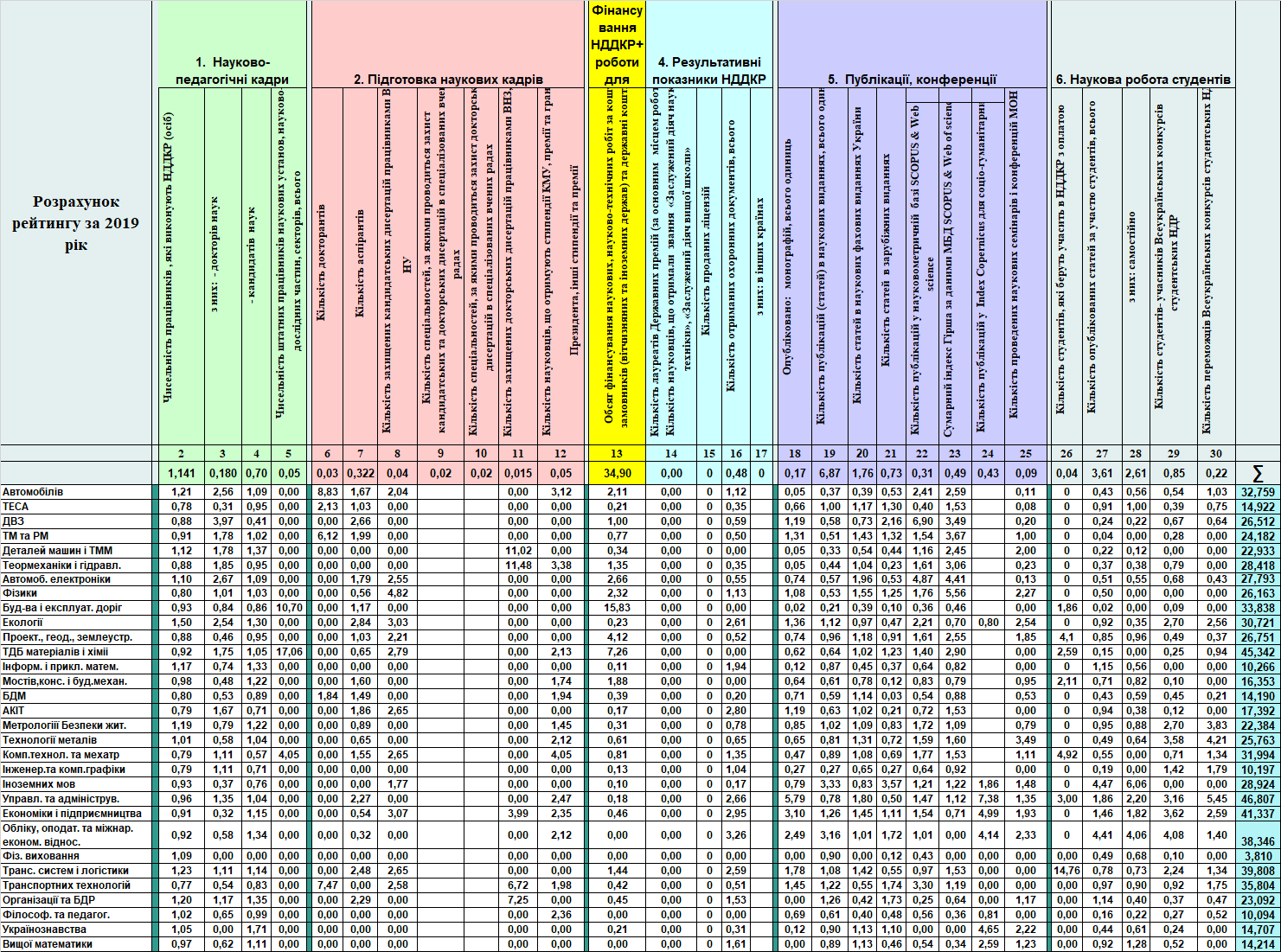Select the 'Розрахунок рейтингу за 2019 рік' title cell

tap(76, 224)
